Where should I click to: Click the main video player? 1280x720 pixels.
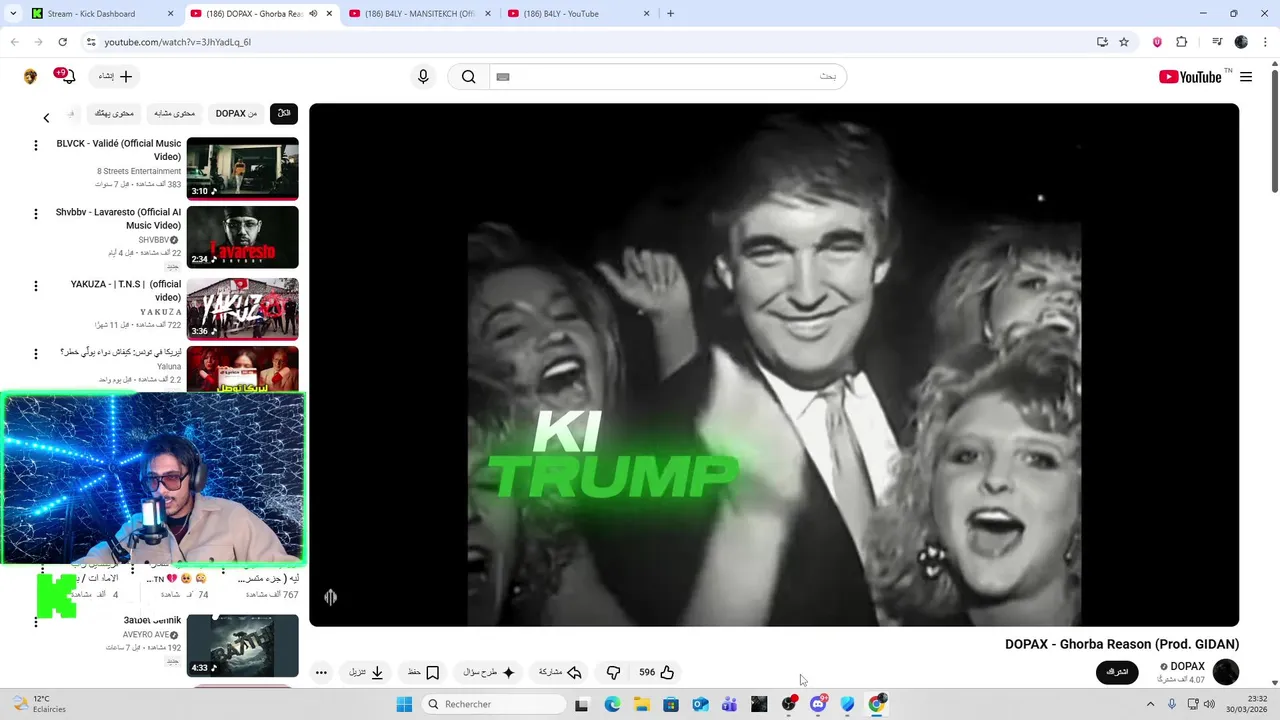tap(774, 365)
